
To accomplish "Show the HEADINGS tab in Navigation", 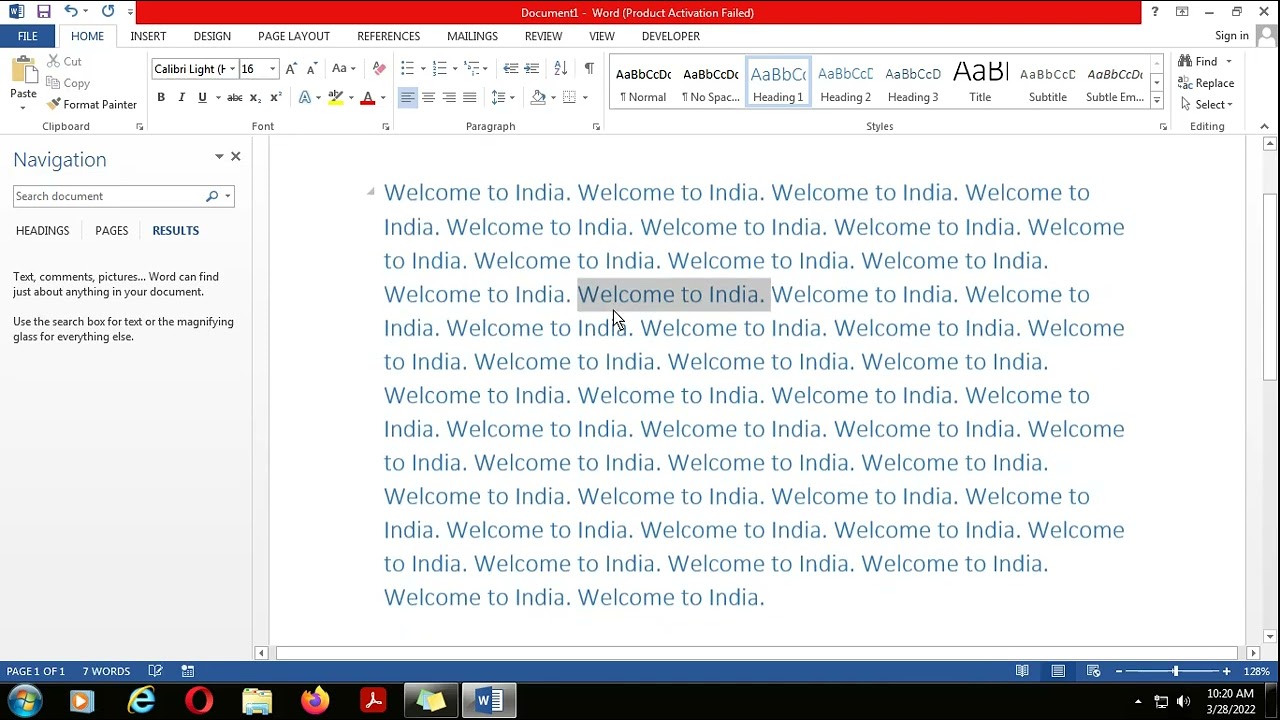I will 42,230.
